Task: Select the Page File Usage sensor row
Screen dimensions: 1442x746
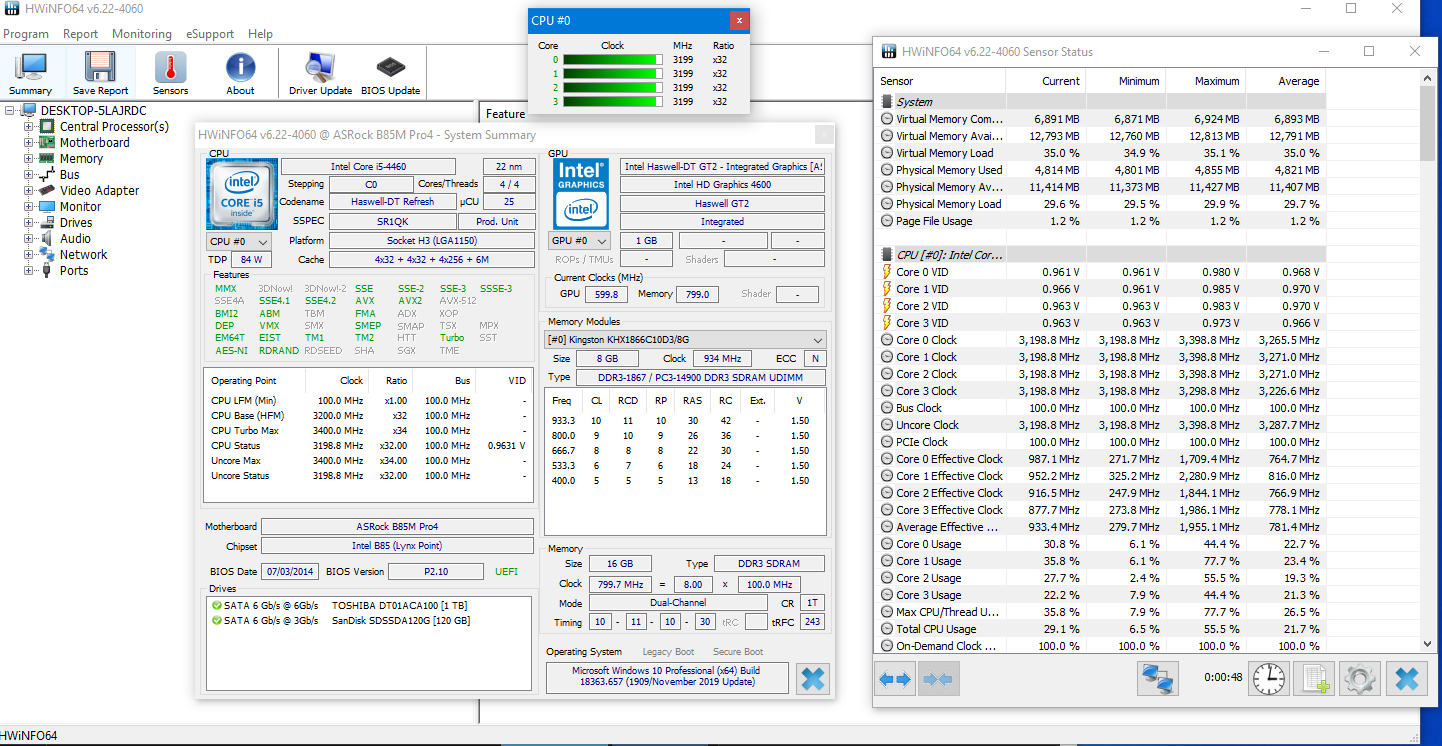Action: (1100, 221)
